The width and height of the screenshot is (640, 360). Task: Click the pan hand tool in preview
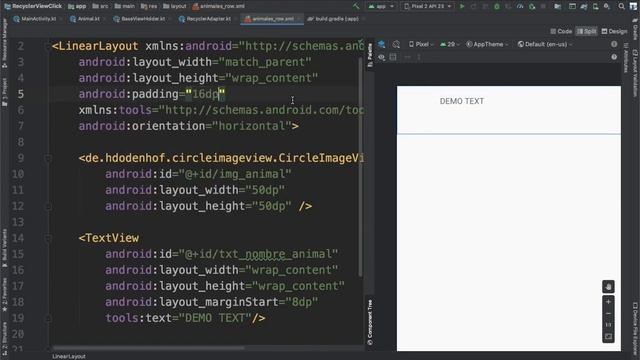608,287
